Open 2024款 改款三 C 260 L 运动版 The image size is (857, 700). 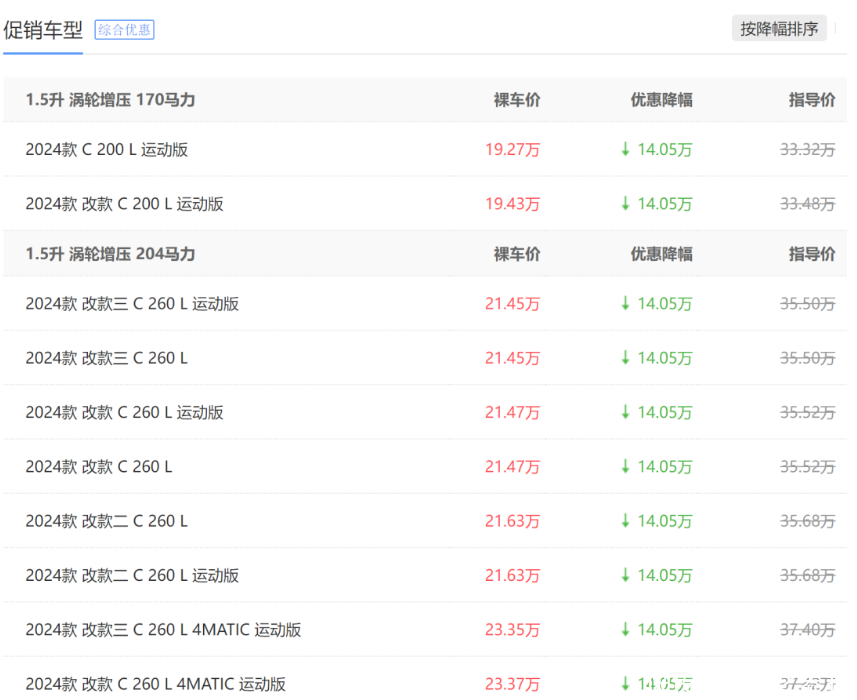click(x=132, y=304)
